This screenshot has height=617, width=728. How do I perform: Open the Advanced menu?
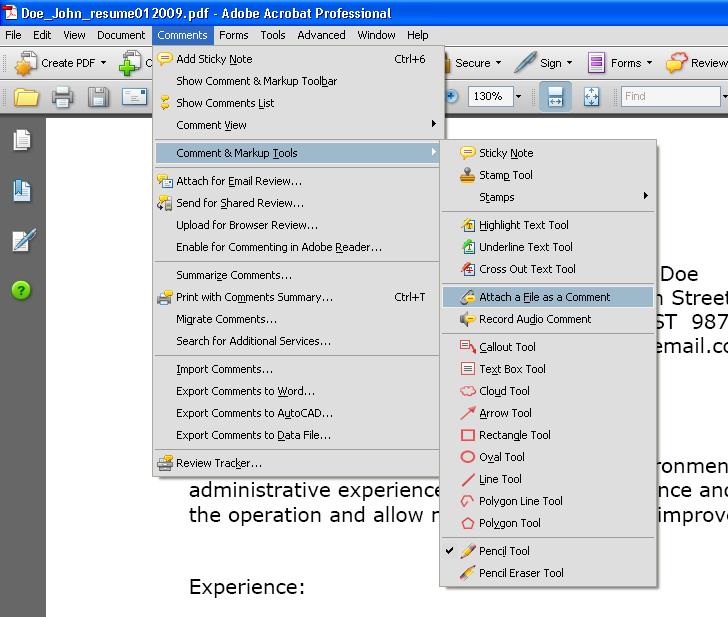click(x=321, y=35)
